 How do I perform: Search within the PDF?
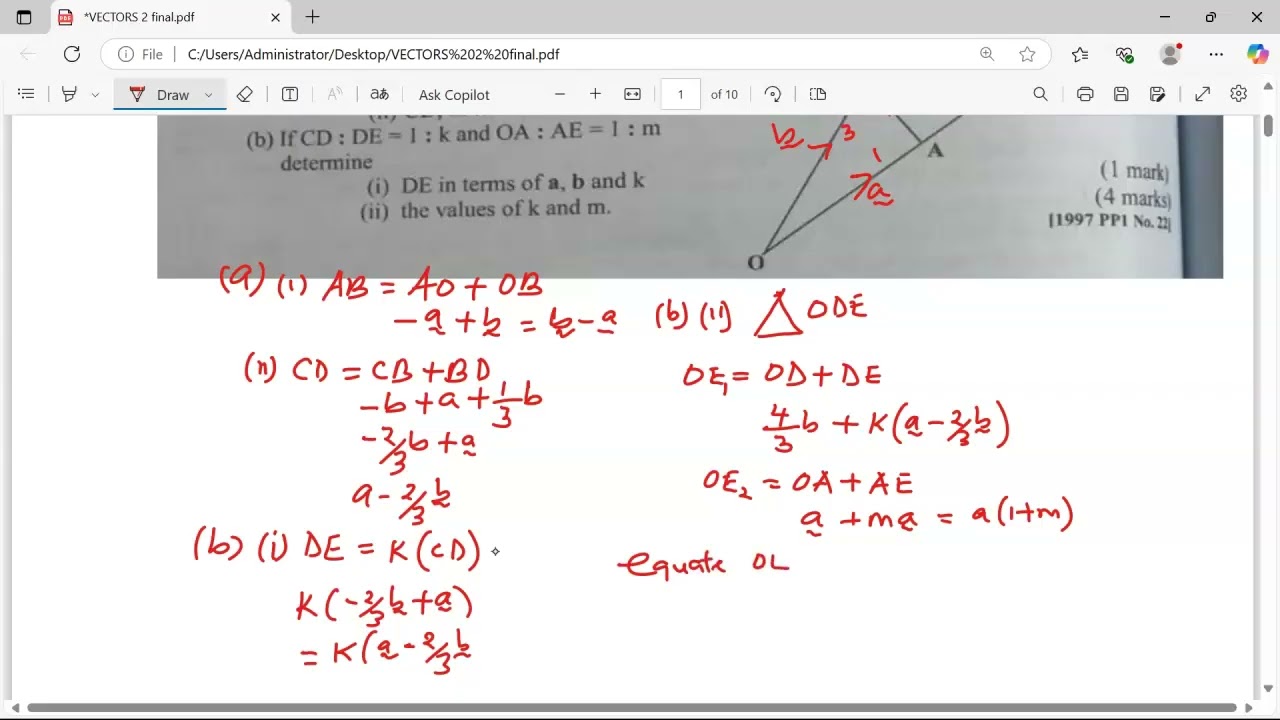coord(1040,94)
